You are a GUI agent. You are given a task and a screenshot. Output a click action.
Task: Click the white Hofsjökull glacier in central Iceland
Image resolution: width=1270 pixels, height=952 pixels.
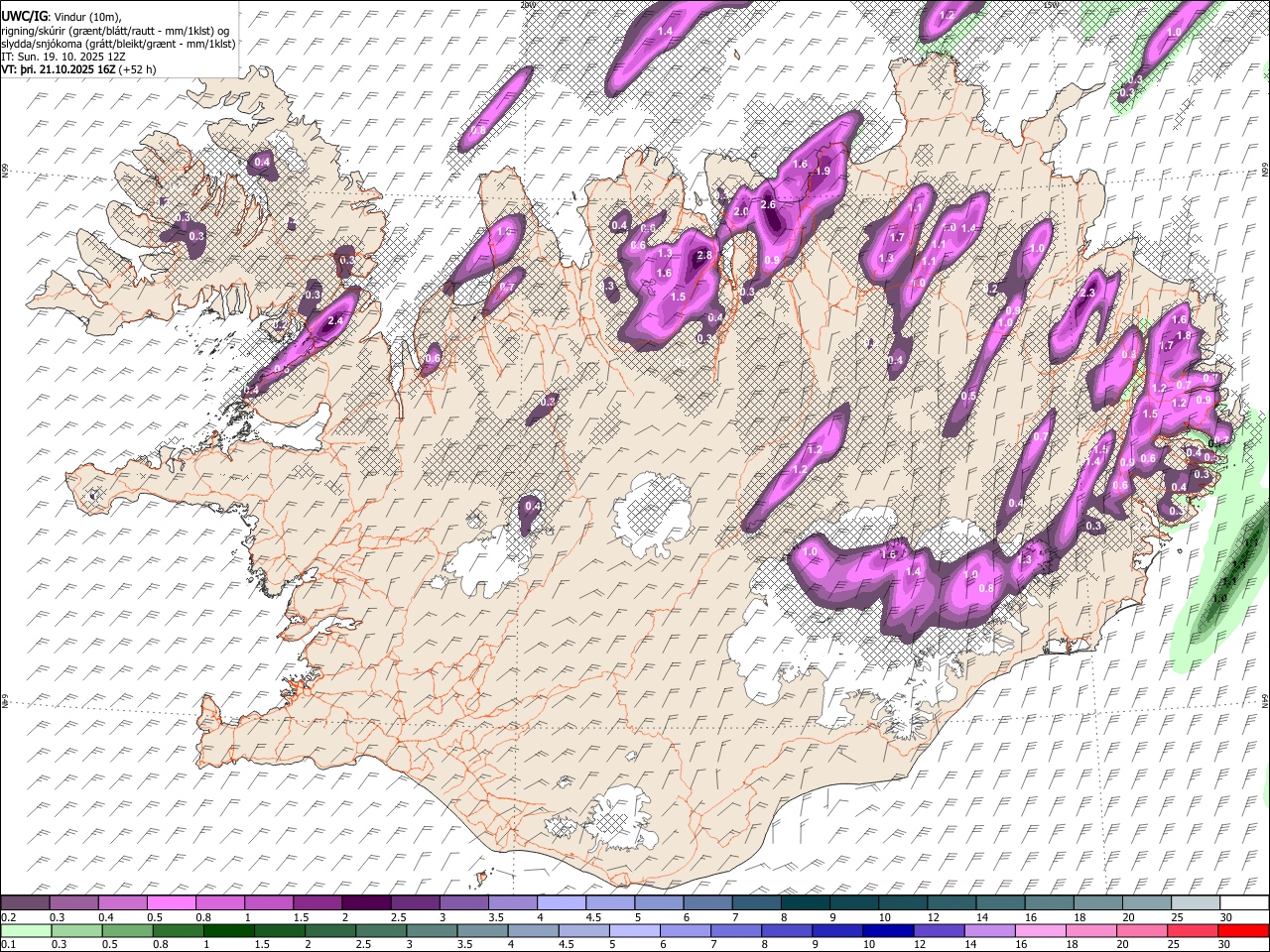[651, 515]
